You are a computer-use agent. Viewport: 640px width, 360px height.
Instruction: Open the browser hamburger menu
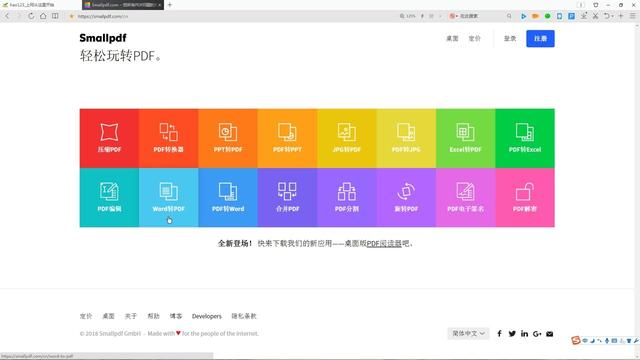coord(632,16)
